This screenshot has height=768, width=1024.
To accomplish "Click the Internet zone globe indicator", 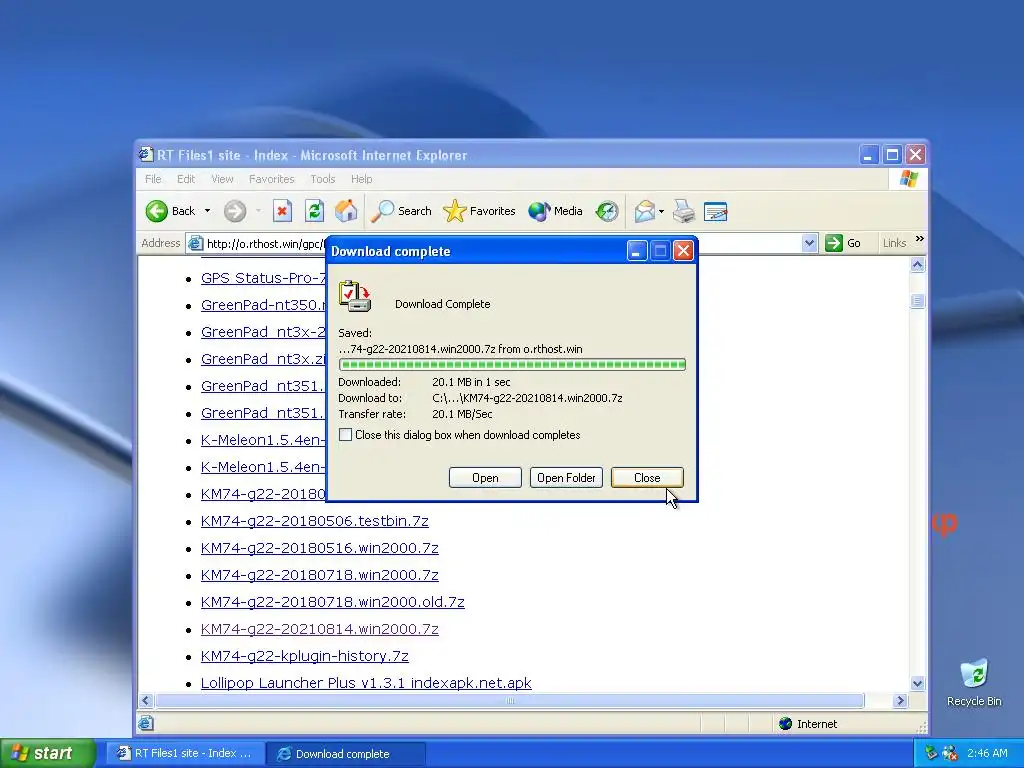I will coord(786,724).
